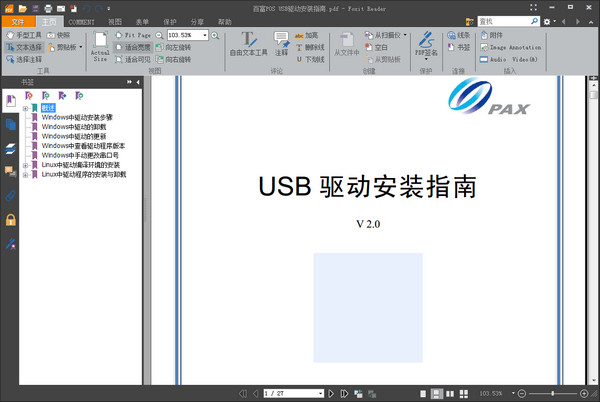Viewport: 600px width, 402px height.
Task: Activate the 文本选择 text selection tool
Action: click(24, 47)
